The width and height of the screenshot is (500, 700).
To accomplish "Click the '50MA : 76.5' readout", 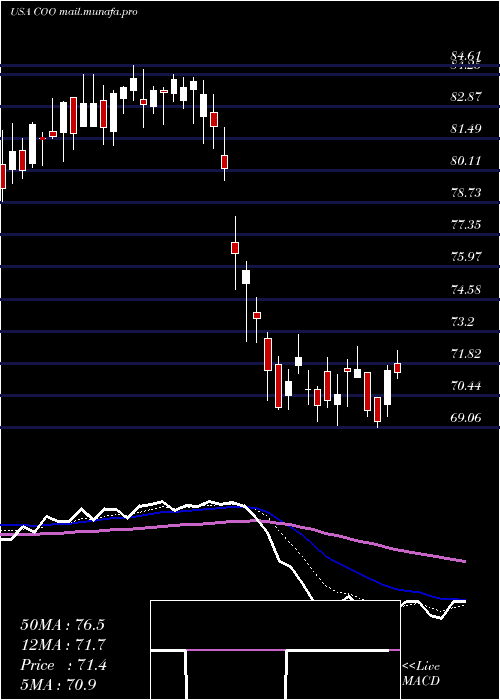I will tap(62, 625).
